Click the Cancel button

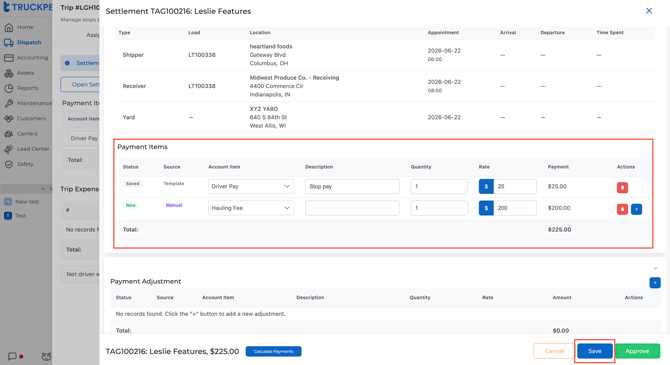click(x=554, y=351)
